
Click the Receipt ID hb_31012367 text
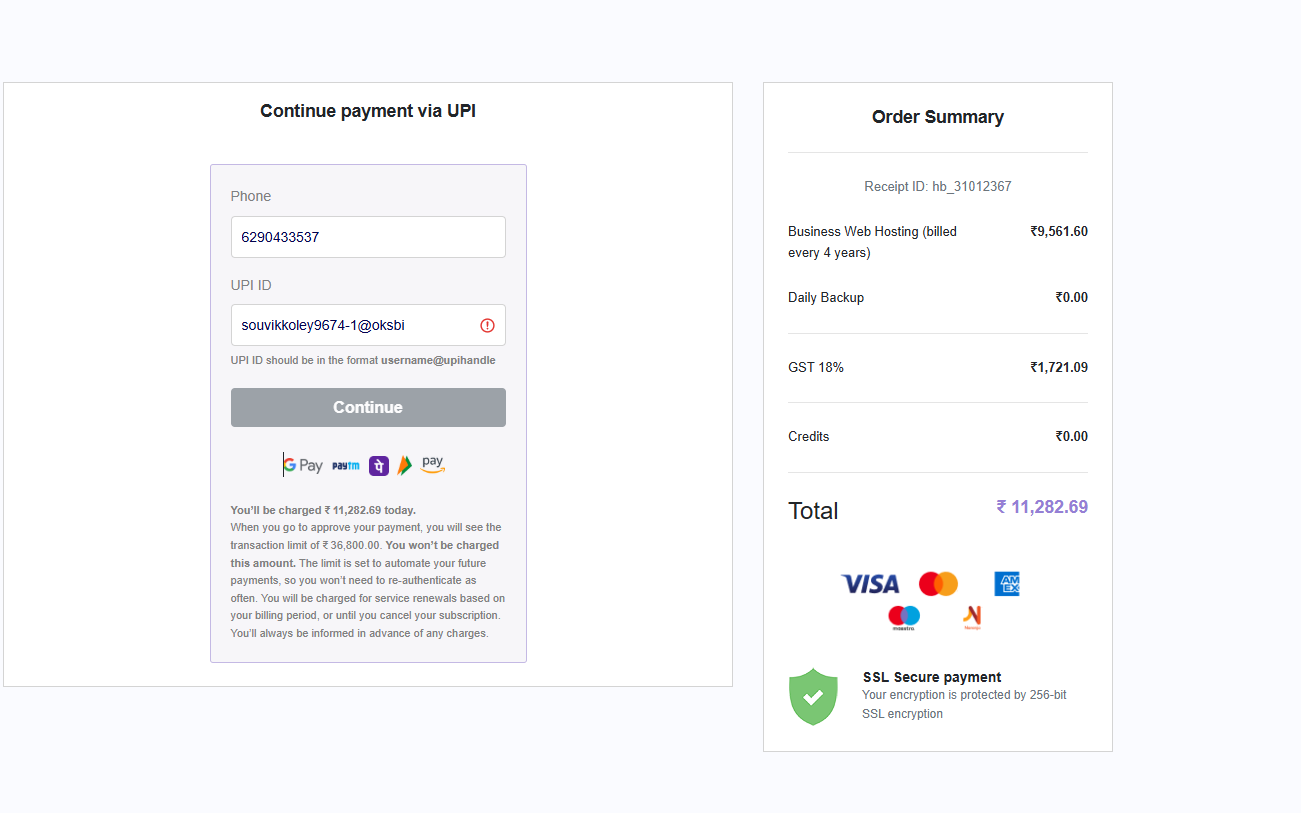coord(937,187)
